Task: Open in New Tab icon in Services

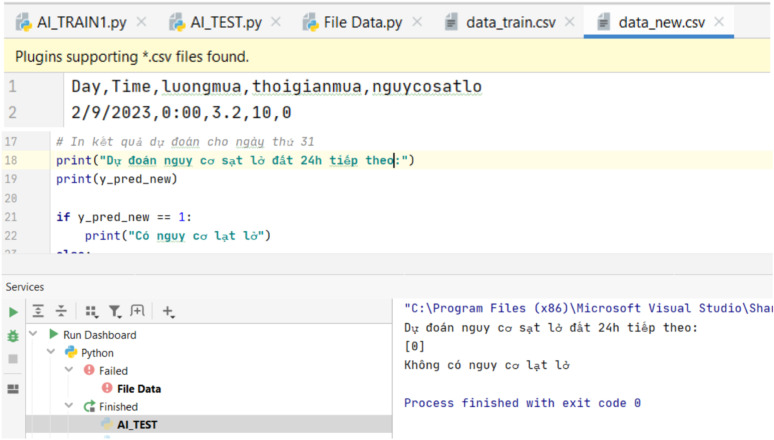Action: click(x=137, y=312)
